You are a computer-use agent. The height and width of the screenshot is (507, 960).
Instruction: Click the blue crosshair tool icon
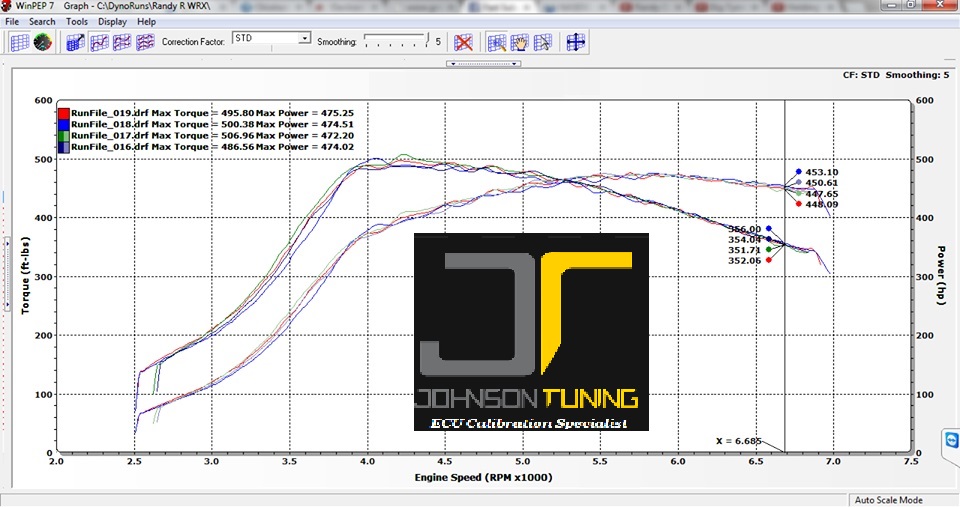[576, 42]
